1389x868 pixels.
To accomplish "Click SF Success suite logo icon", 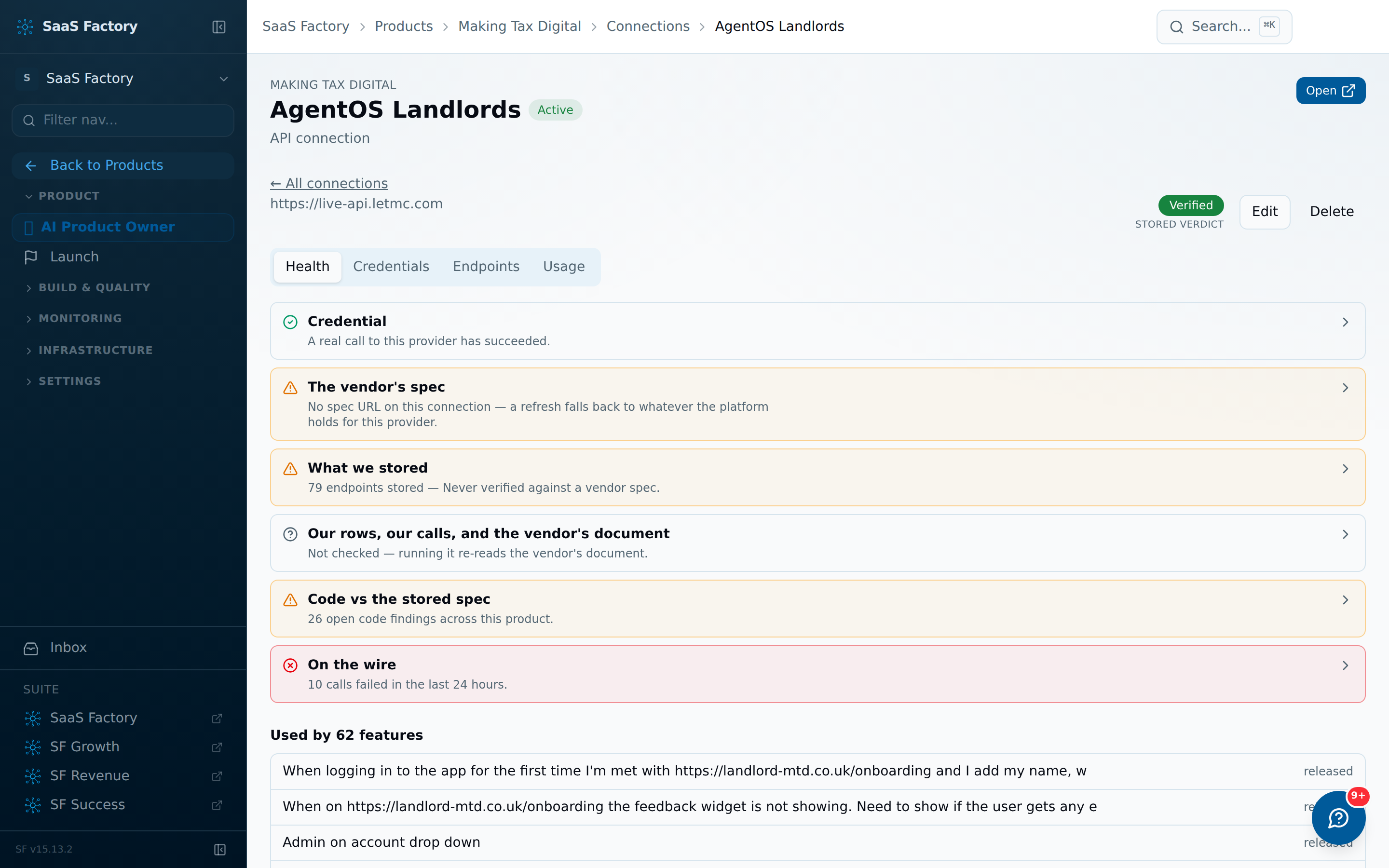I will (x=33, y=805).
